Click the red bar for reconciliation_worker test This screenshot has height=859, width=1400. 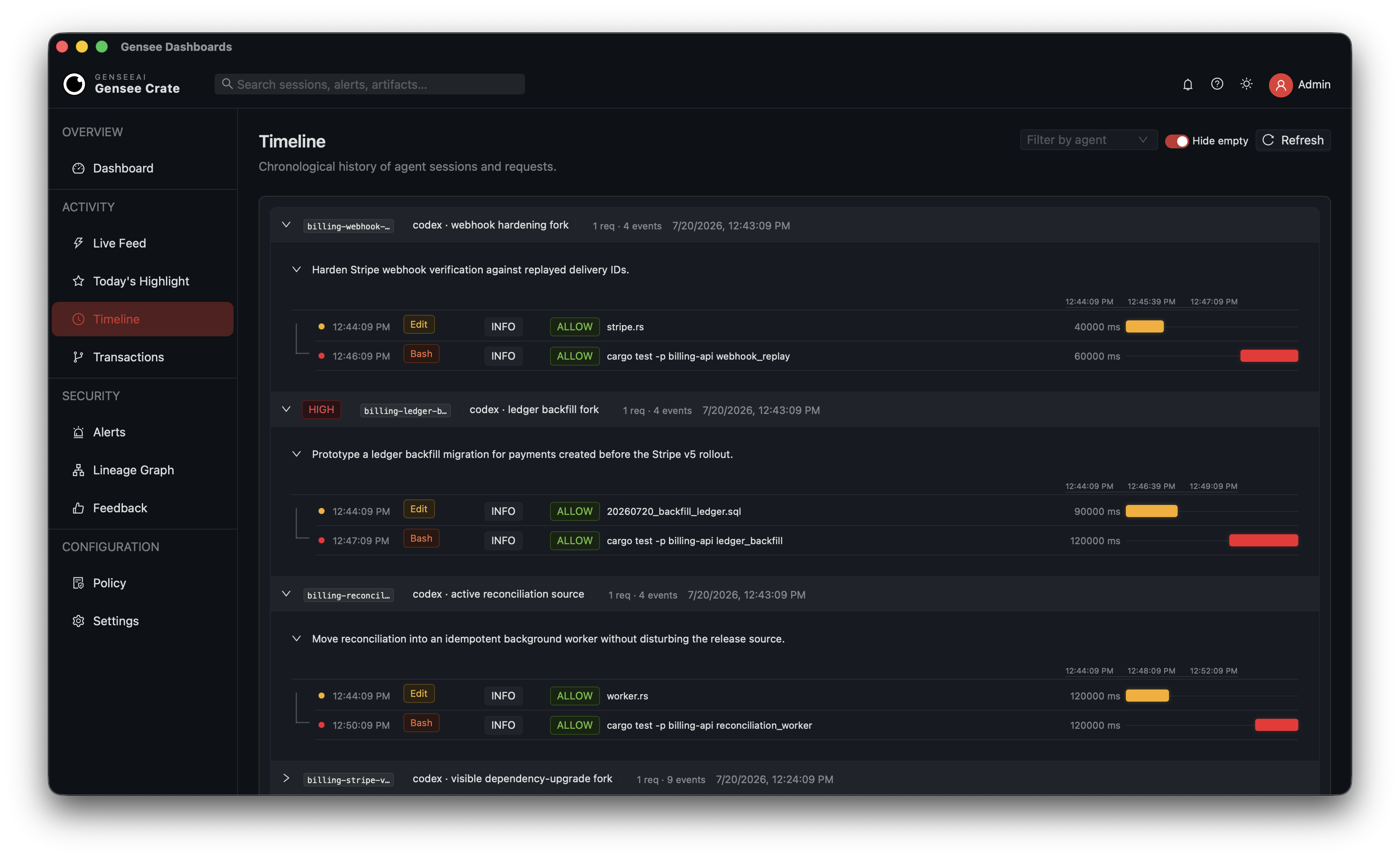pyautogui.click(x=1276, y=725)
